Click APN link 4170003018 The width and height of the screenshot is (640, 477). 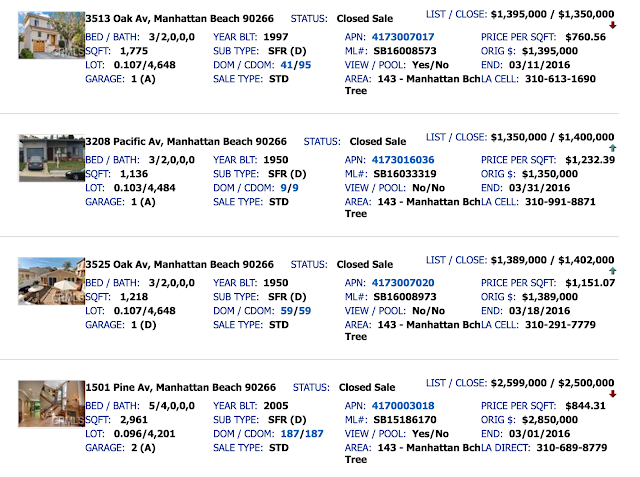click(403, 406)
